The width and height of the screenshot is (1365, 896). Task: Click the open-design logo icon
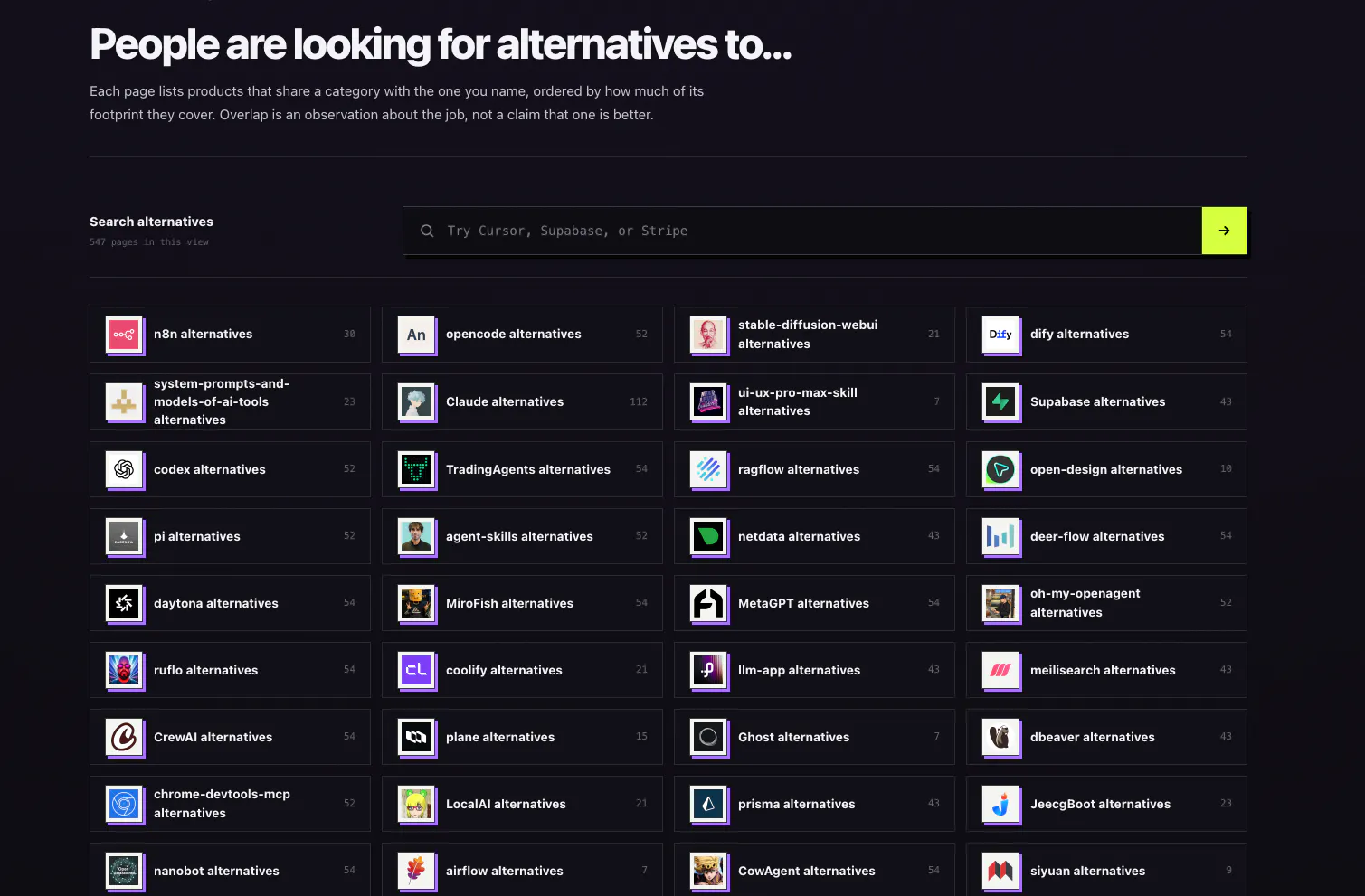(x=1000, y=469)
